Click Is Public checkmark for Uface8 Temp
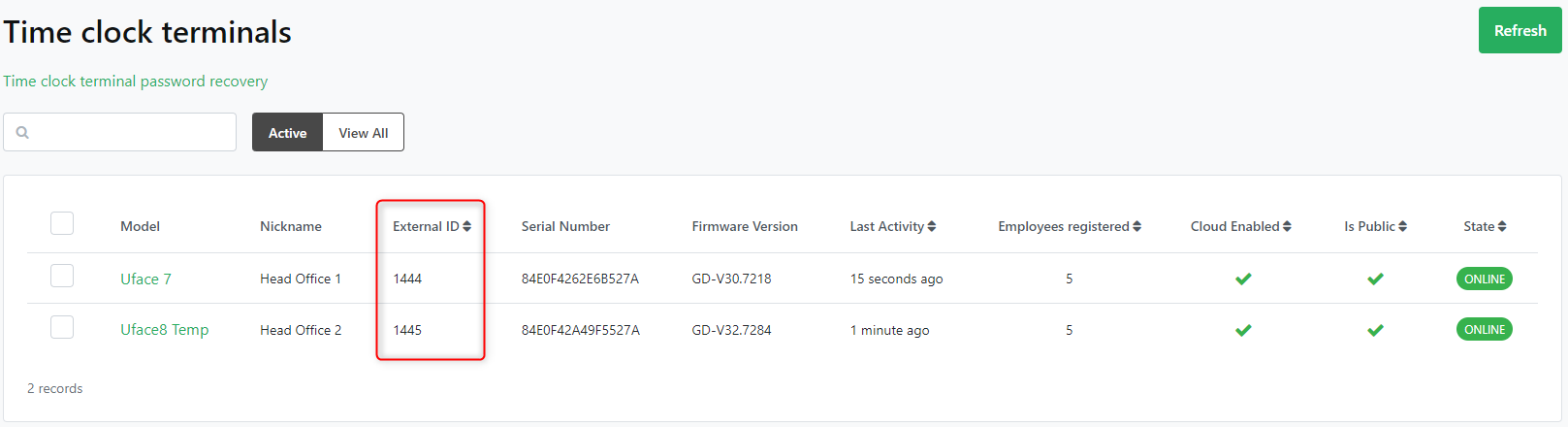 click(x=1375, y=330)
